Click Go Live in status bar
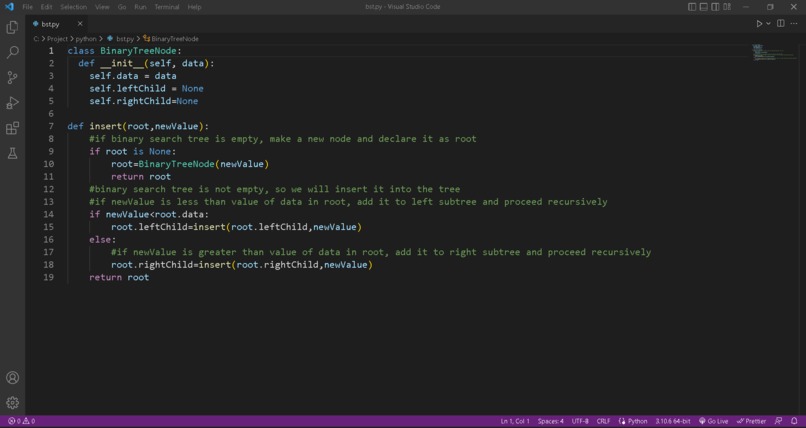 tap(713, 421)
